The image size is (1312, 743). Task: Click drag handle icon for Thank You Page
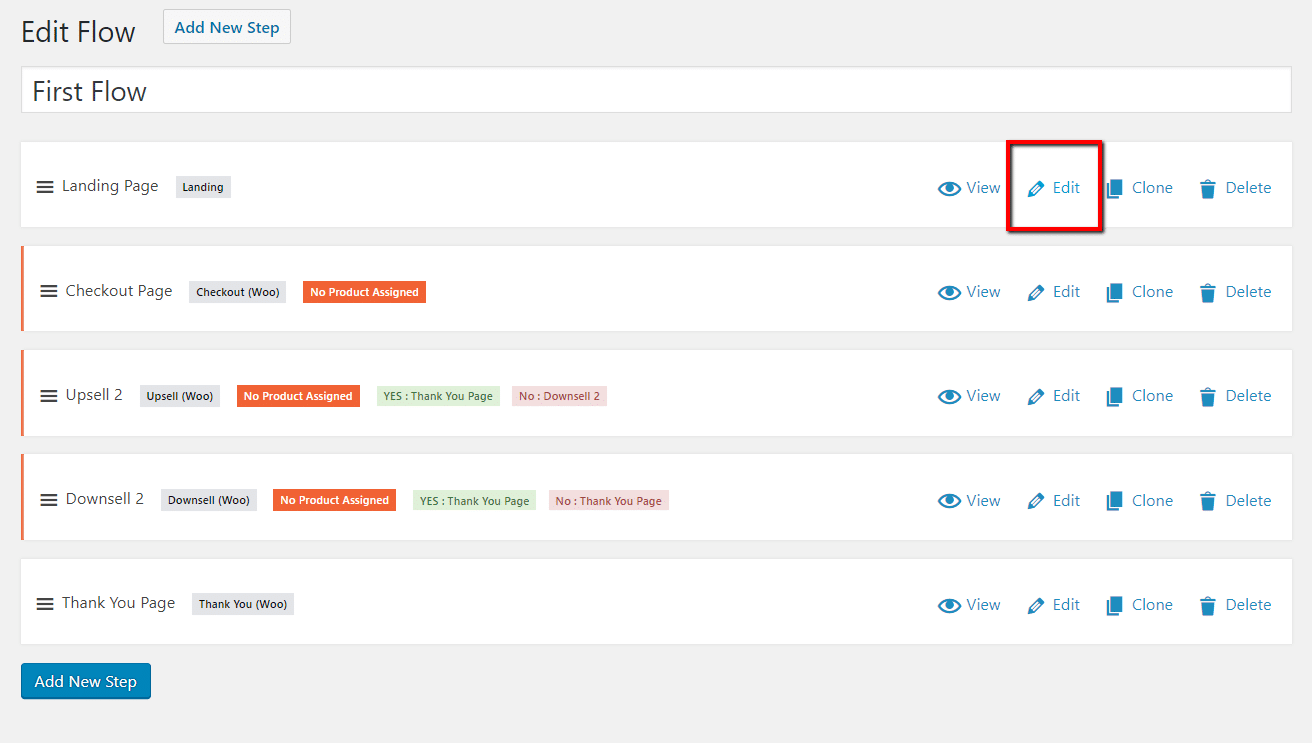(x=45, y=604)
